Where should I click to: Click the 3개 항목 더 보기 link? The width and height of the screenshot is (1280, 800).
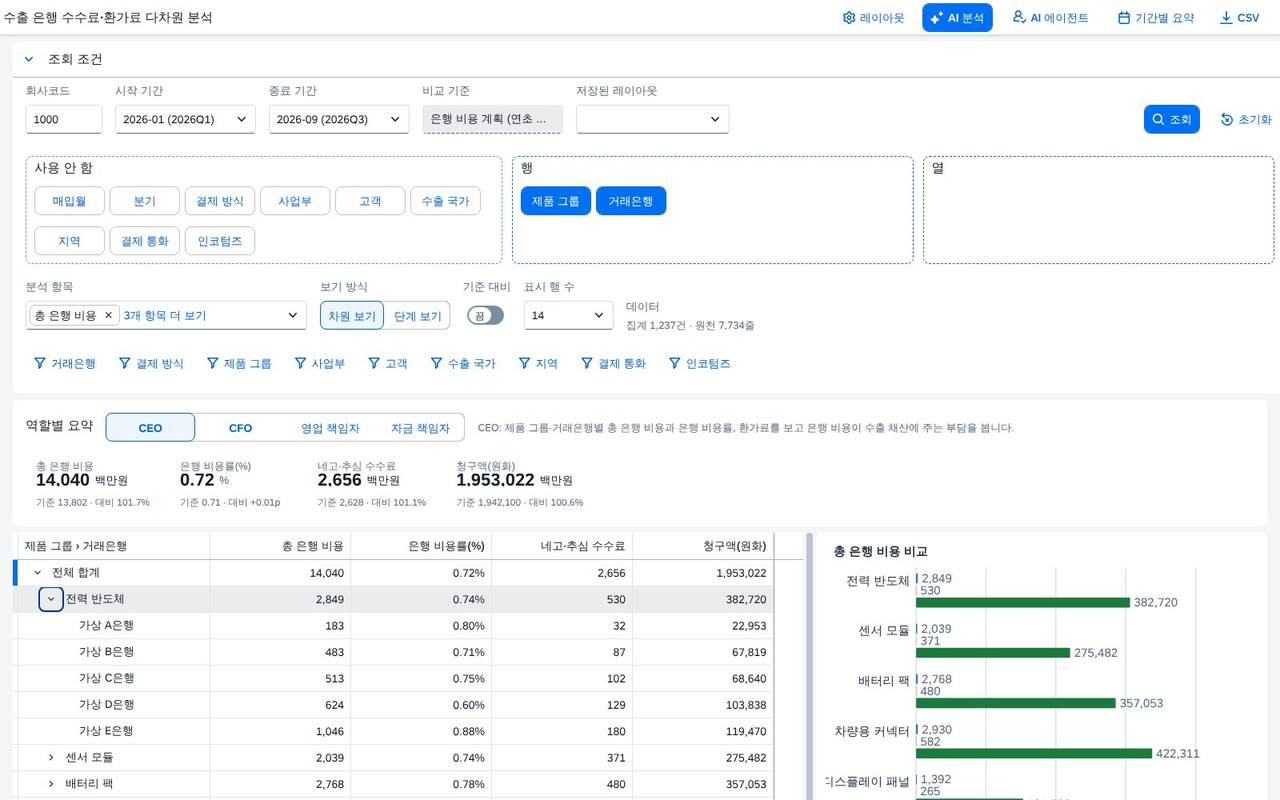164,315
